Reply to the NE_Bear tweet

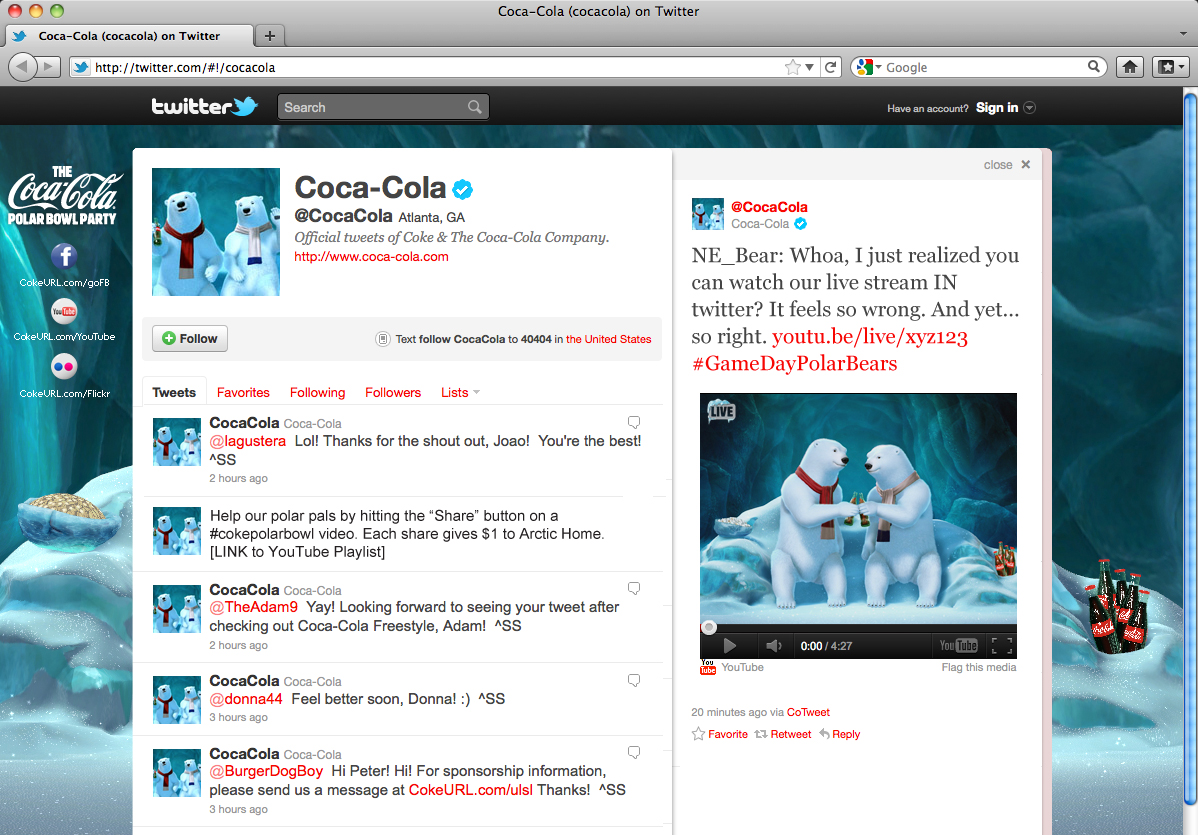point(840,734)
